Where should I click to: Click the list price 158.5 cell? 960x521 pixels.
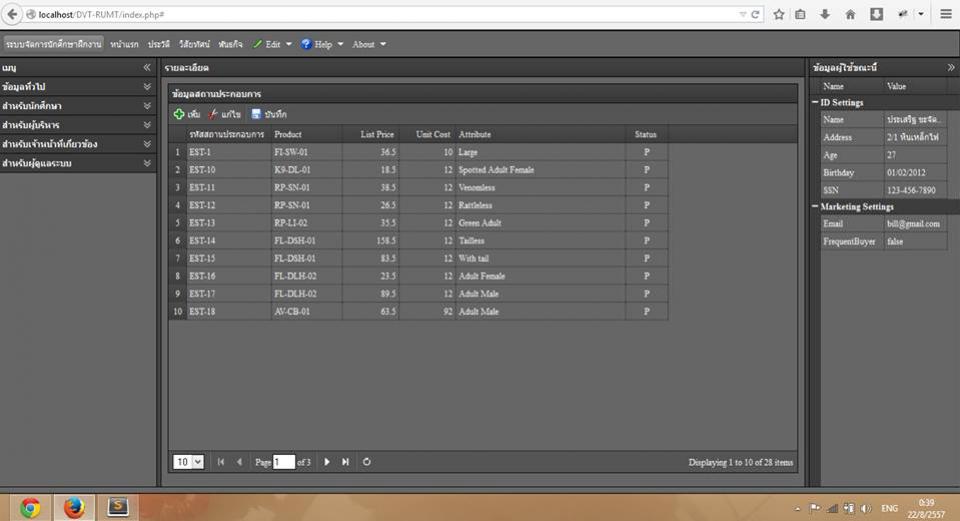(371, 241)
